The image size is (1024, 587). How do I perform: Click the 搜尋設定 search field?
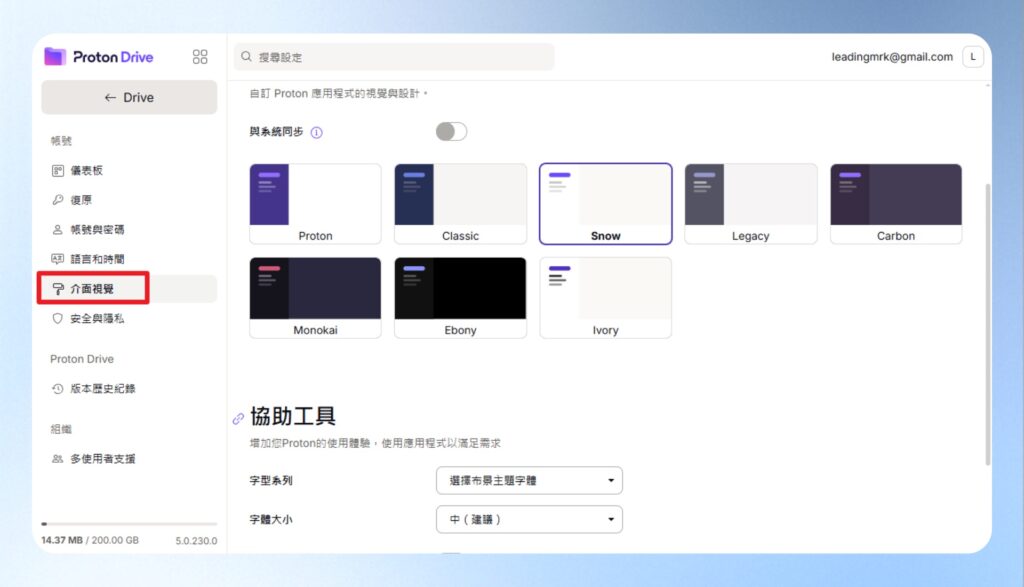click(394, 57)
